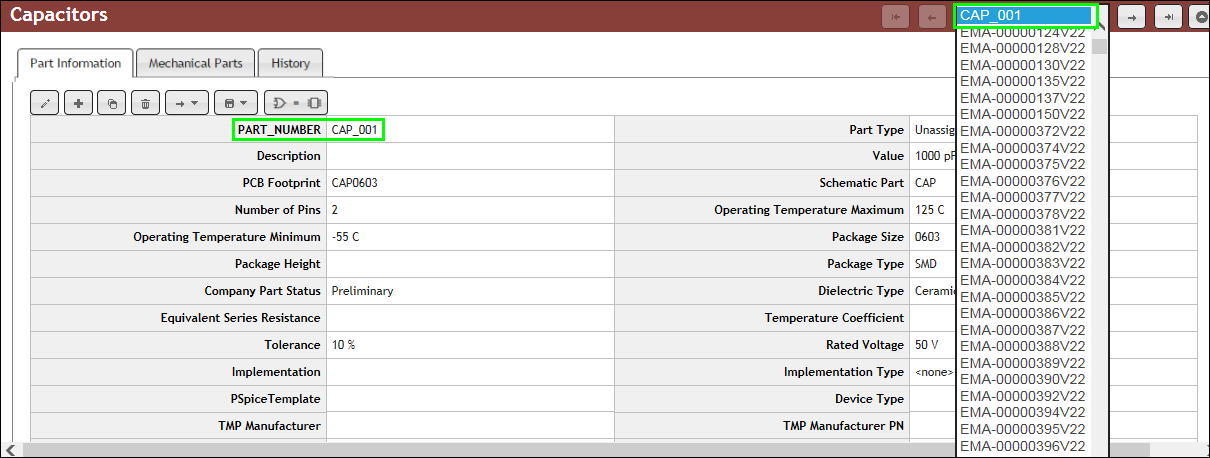Click the dropdown list vertical scrollbar thumb
1210x458 pixels.
pyautogui.click(x=1099, y=47)
